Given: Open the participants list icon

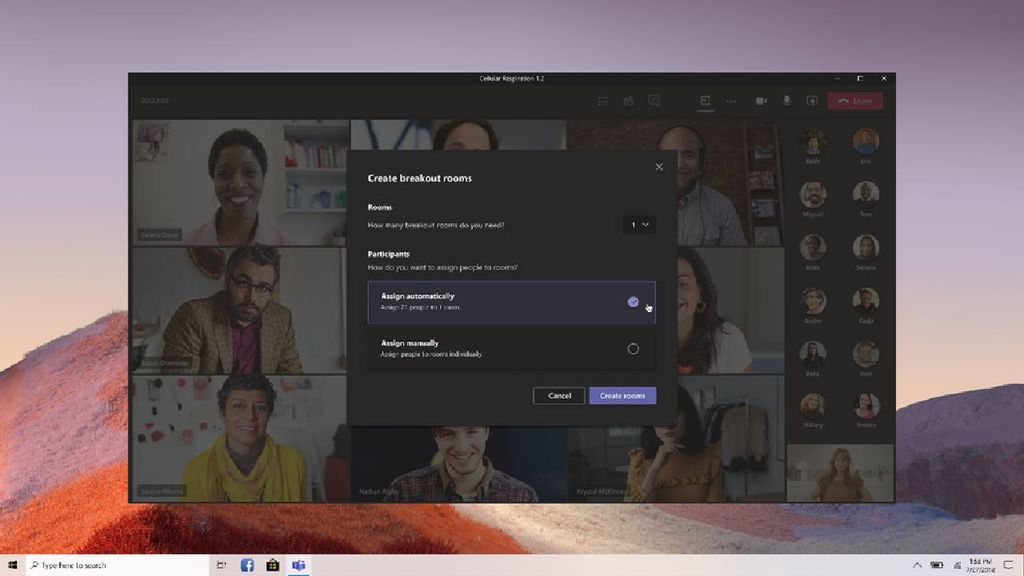Looking at the screenshot, I should point(628,100).
